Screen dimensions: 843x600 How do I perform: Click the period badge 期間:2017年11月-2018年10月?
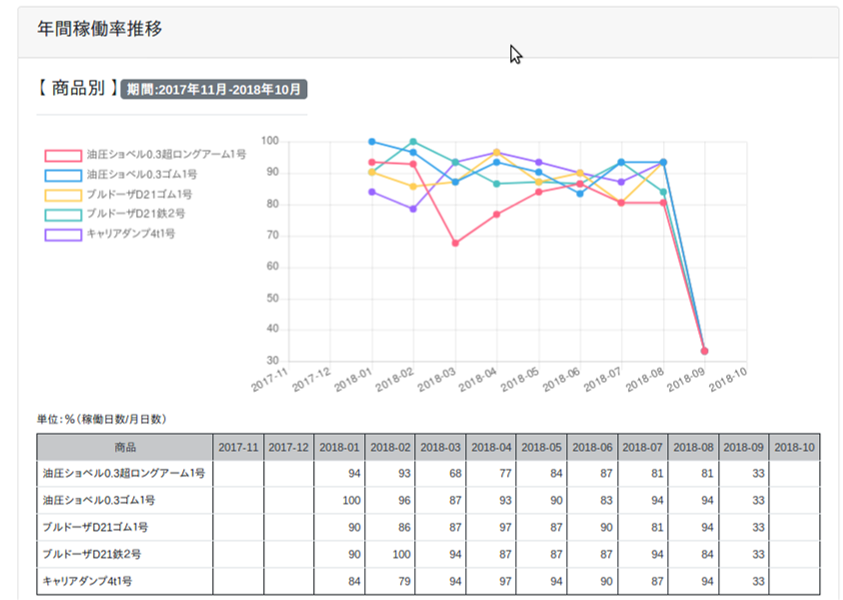pyautogui.click(x=213, y=90)
